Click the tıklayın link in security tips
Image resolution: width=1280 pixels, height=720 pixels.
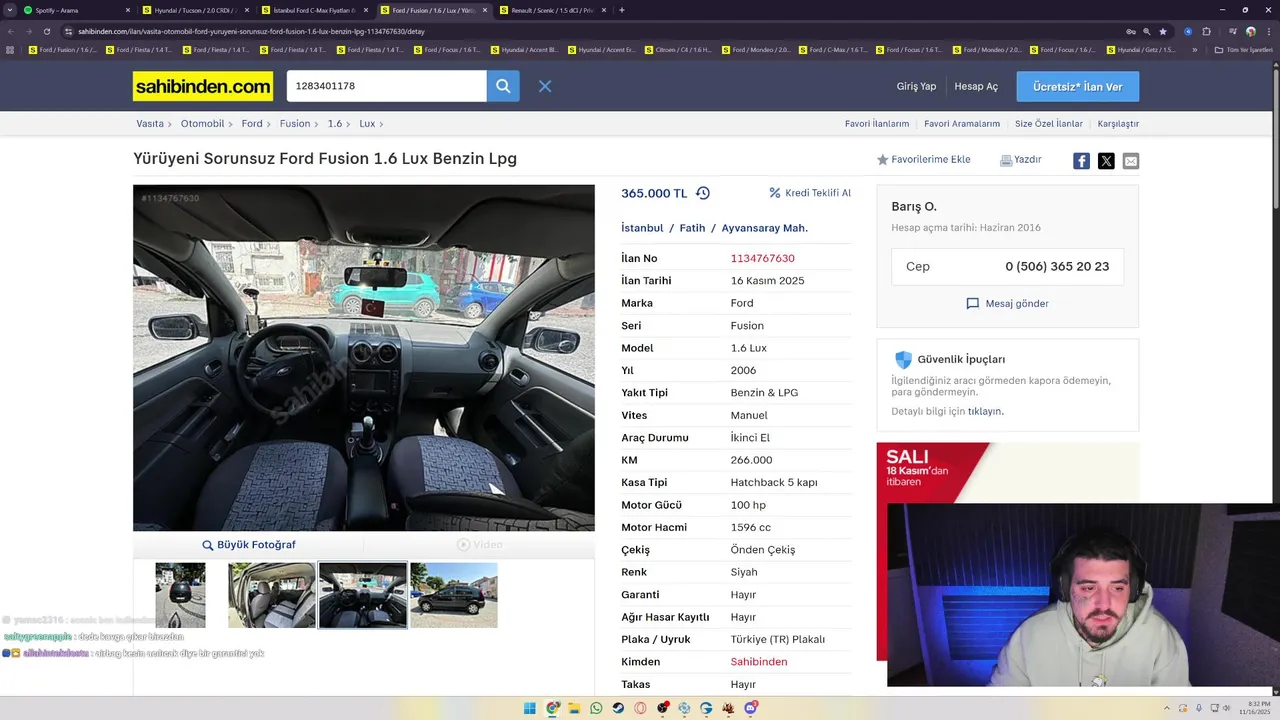(x=985, y=411)
